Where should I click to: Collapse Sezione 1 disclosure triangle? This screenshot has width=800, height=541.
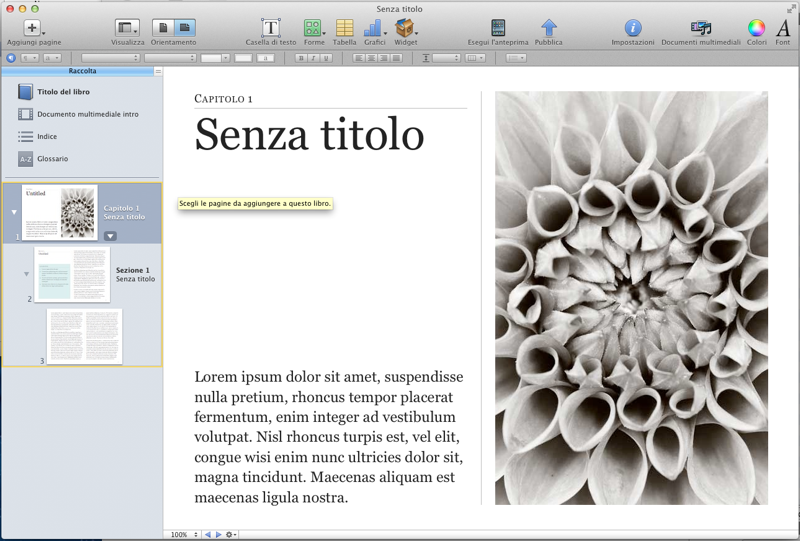pos(27,274)
